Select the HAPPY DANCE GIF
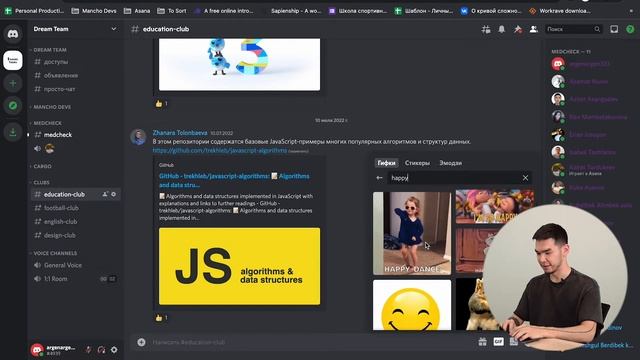The width and height of the screenshot is (640, 360). point(412,233)
